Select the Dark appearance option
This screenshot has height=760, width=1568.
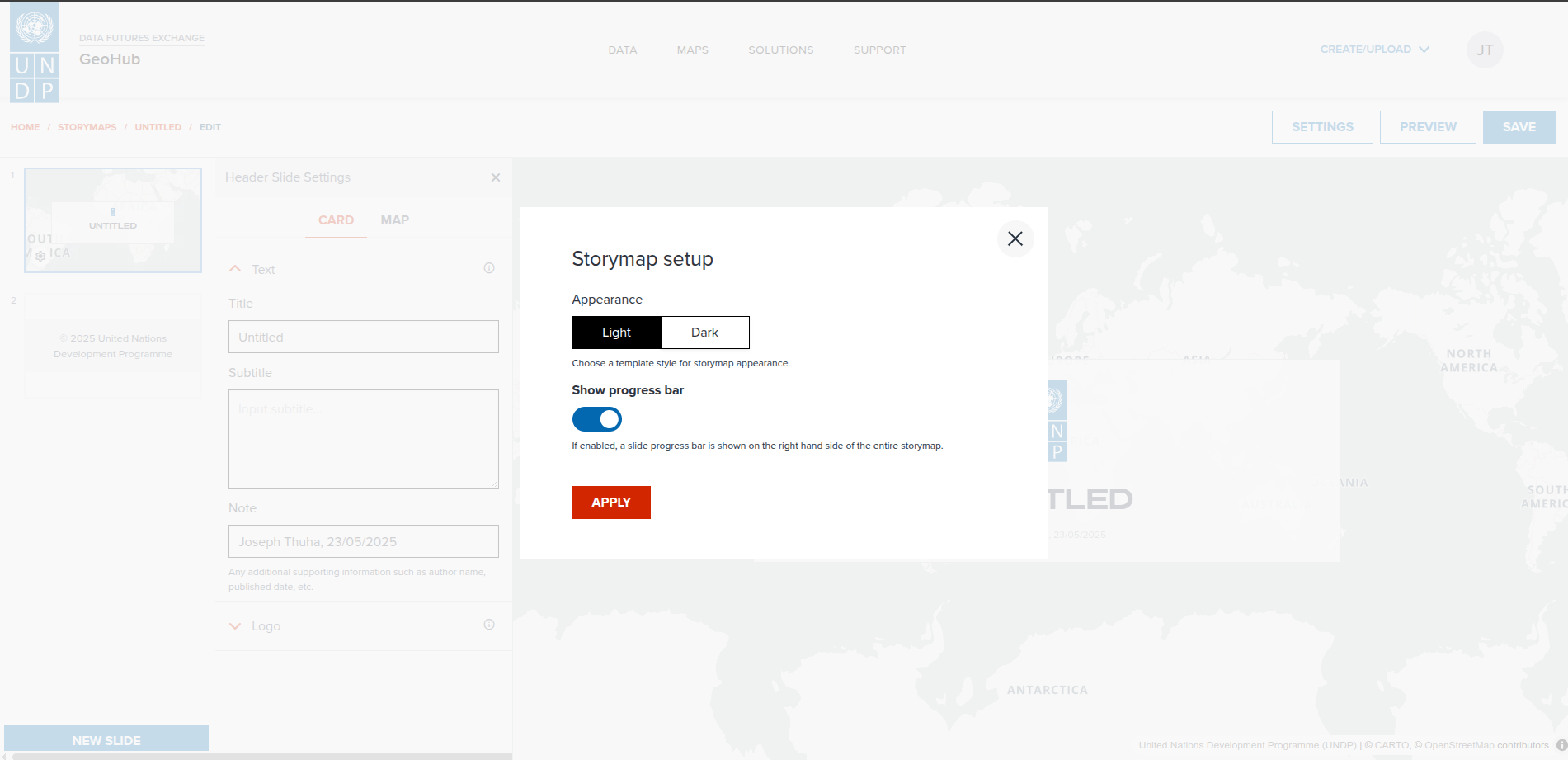click(x=704, y=332)
